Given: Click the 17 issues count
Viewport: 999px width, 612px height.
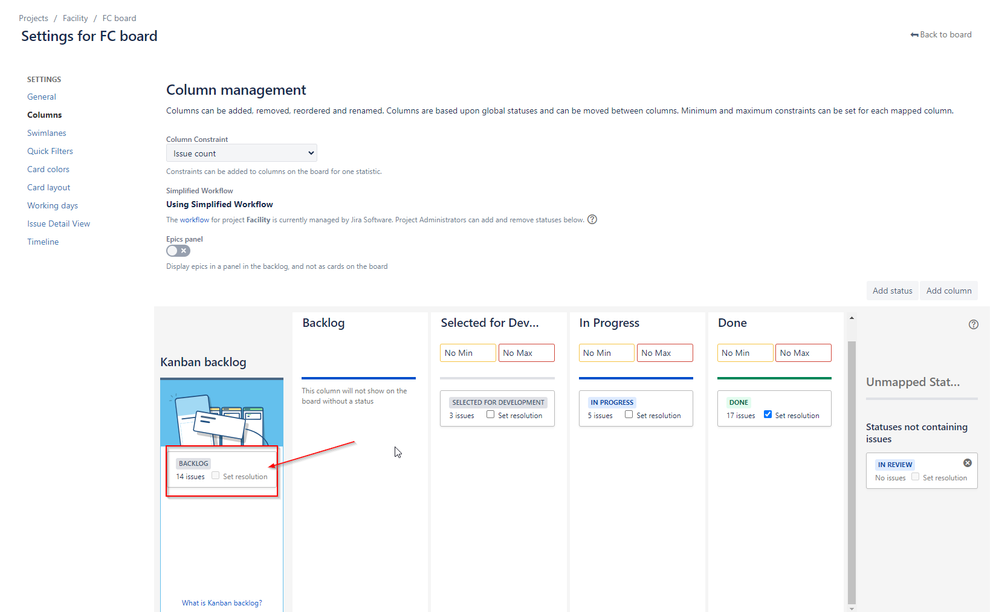Looking at the screenshot, I should pyautogui.click(x=740, y=415).
